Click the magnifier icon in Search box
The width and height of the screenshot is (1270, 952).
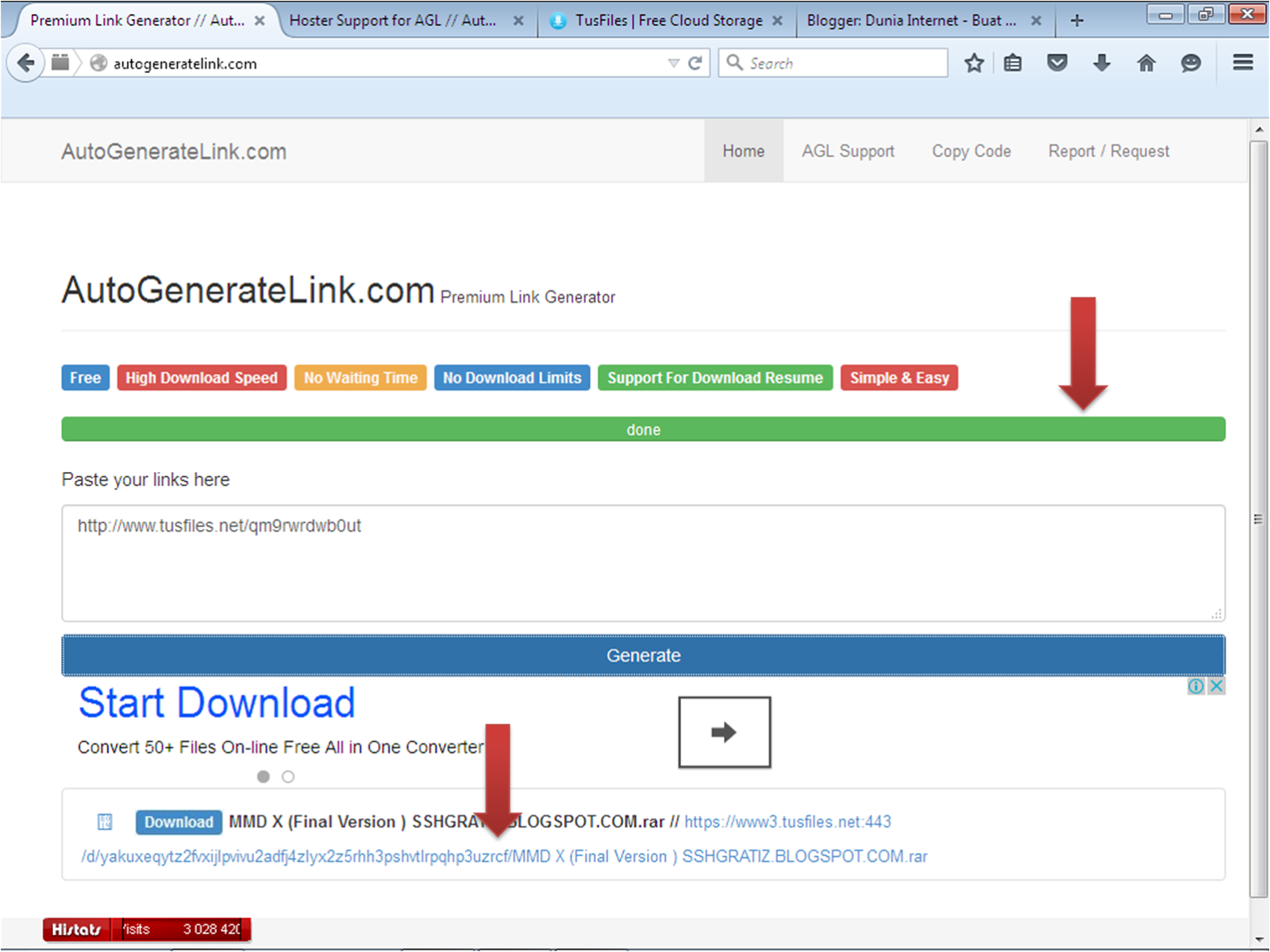(x=735, y=63)
